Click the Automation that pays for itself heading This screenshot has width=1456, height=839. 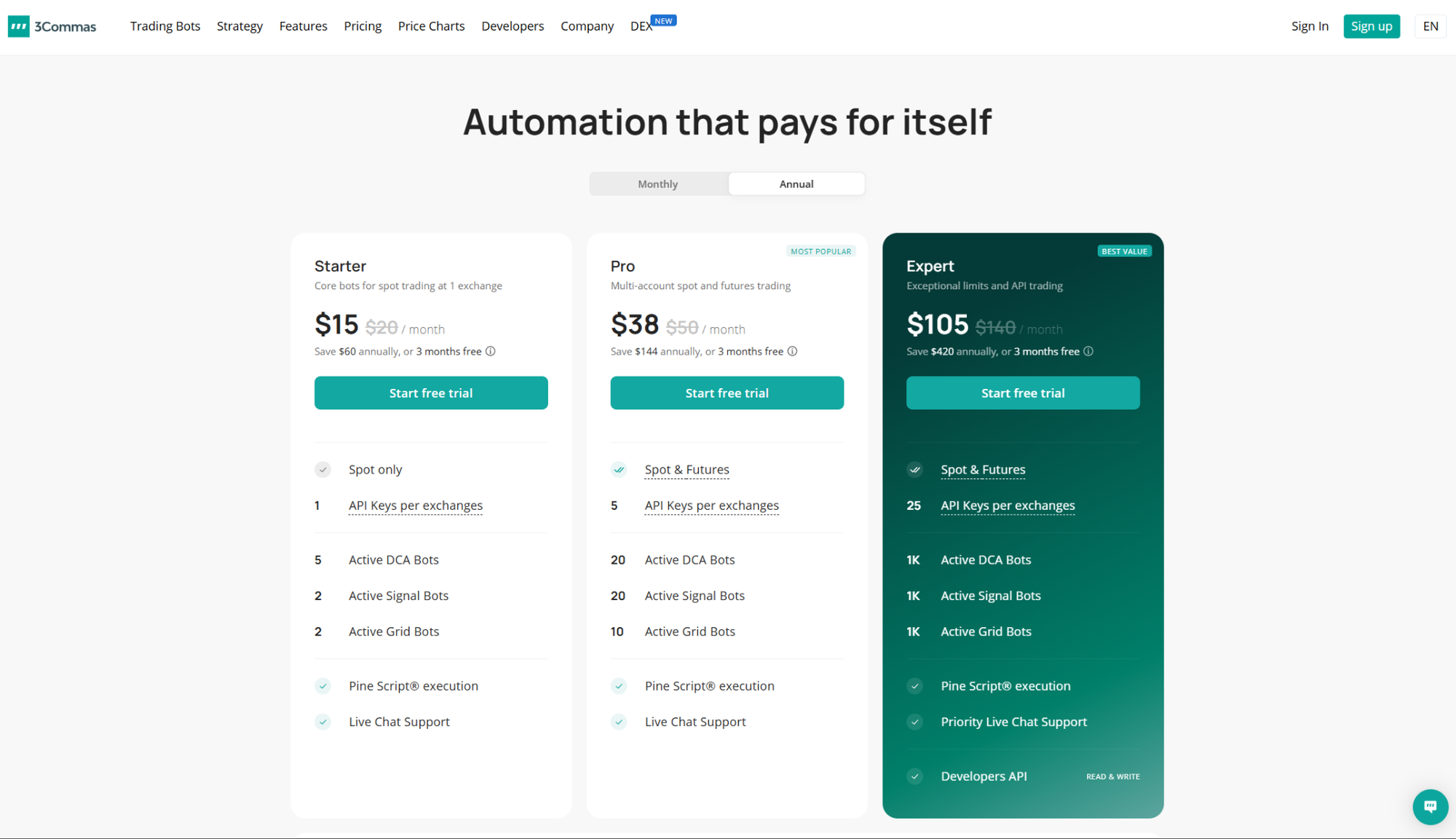point(727,122)
